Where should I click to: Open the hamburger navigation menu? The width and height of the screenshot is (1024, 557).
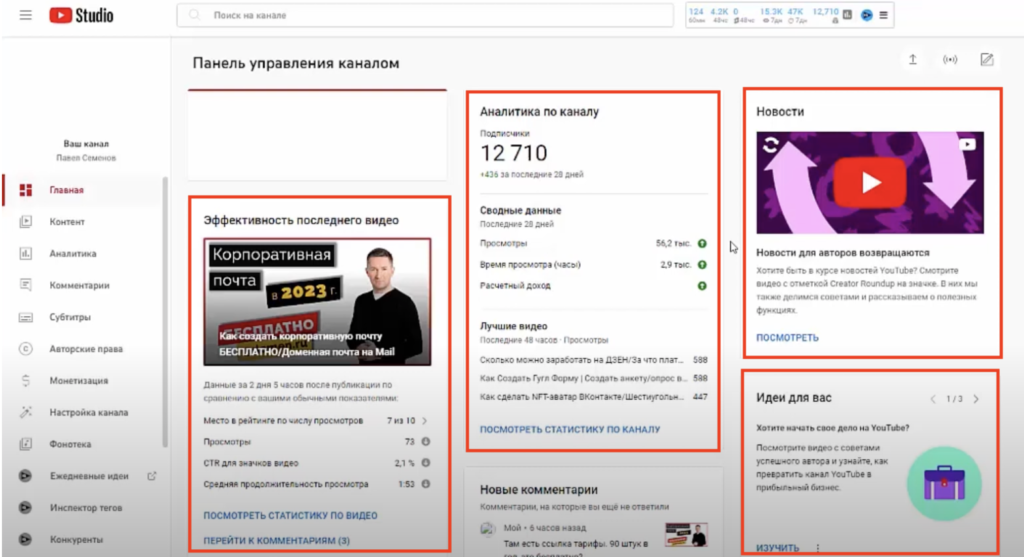[x=25, y=16]
